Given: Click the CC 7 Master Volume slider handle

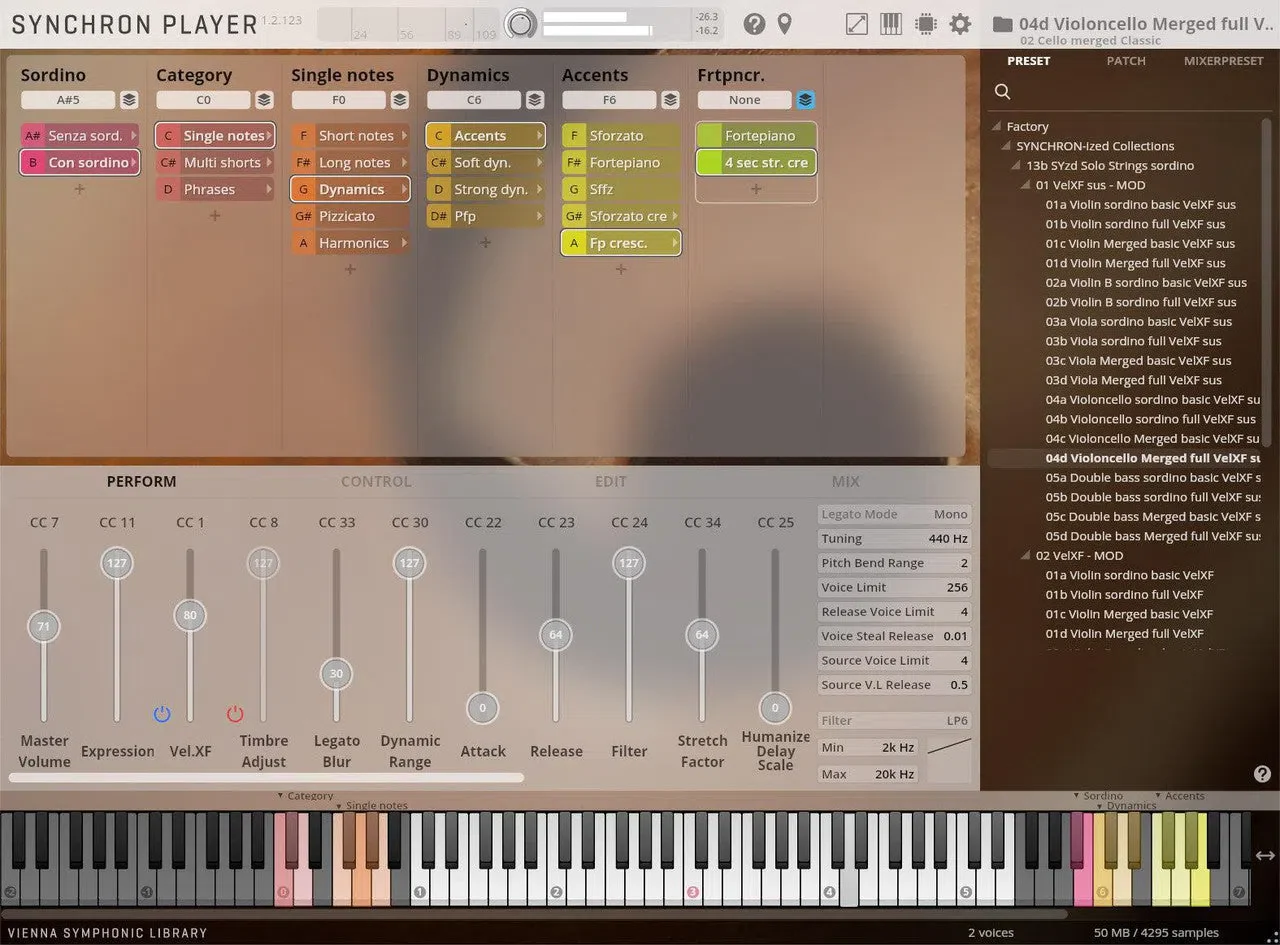Looking at the screenshot, I should click(x=44, y=627).
